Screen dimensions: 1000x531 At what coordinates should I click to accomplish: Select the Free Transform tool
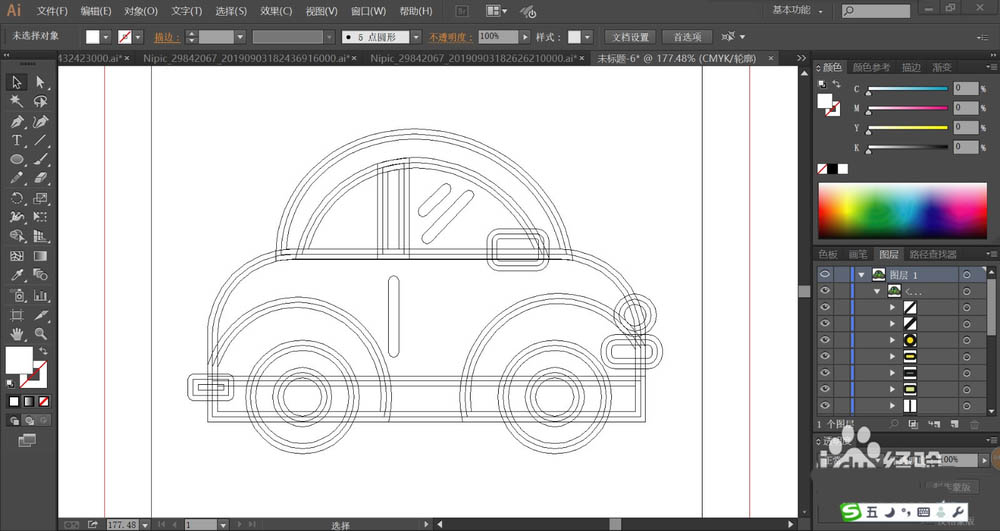[x=40, y=217]
